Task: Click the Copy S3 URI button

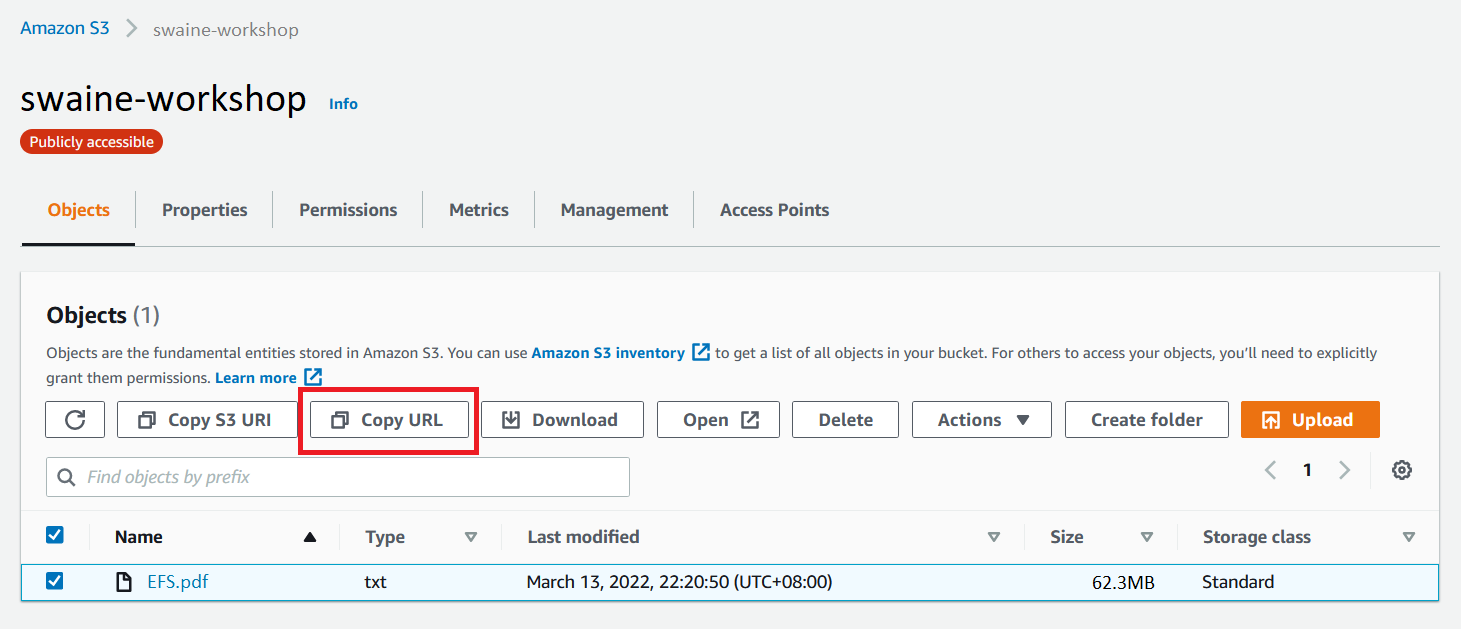Action: [207, 420]
